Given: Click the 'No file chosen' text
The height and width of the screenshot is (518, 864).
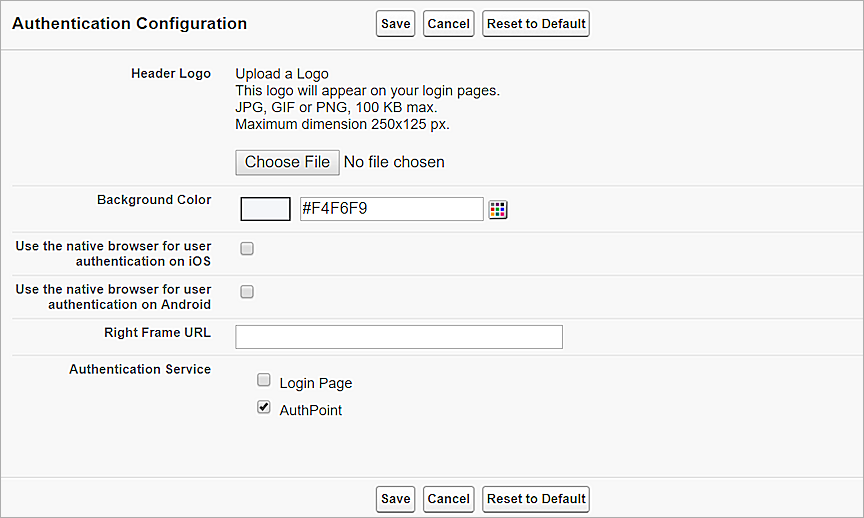Looking at the screenshot, I should click(394, 162).
